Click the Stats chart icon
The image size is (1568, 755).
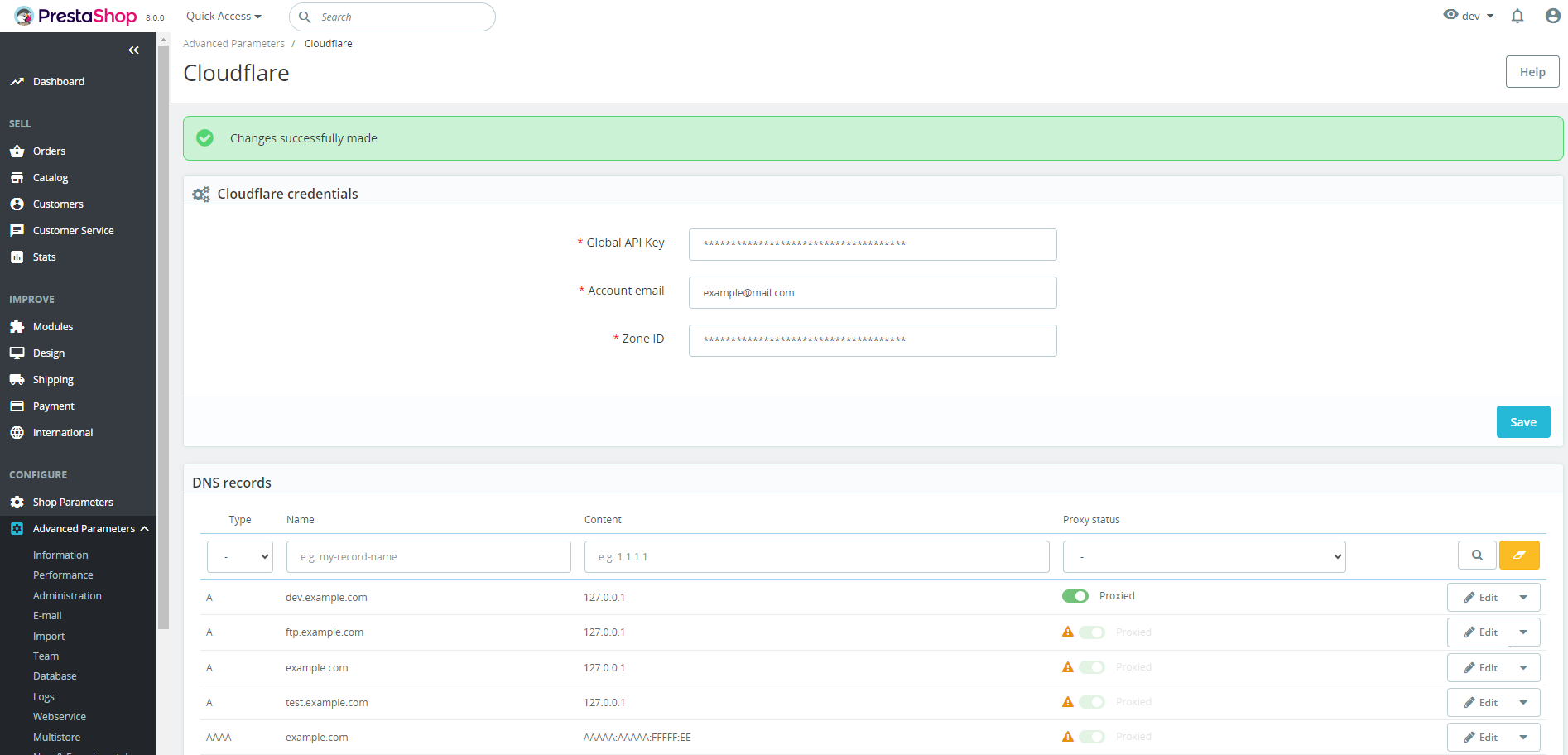(x=17, y=257)
